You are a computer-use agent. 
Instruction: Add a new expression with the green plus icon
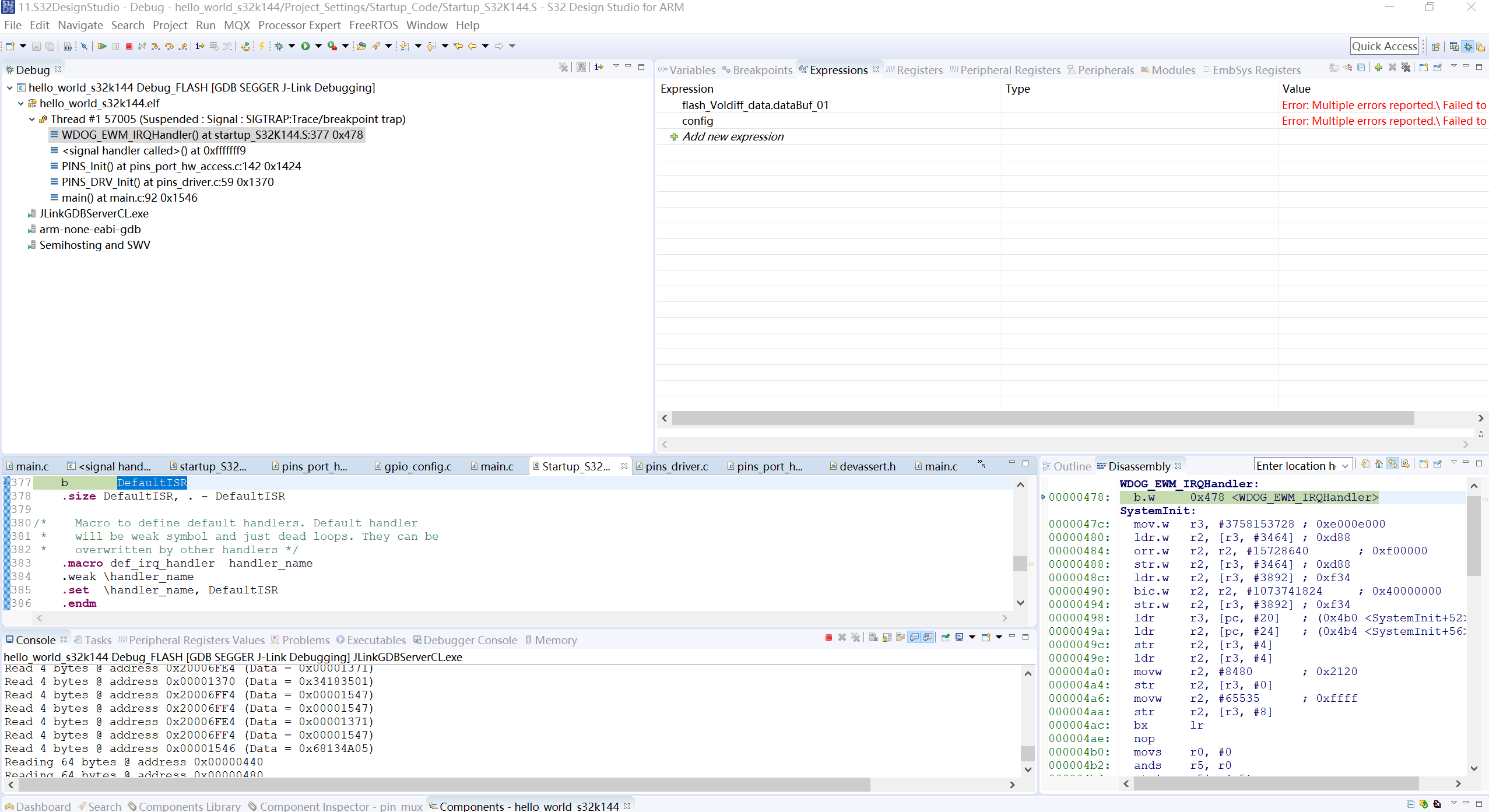click(x=1379, y=67)
